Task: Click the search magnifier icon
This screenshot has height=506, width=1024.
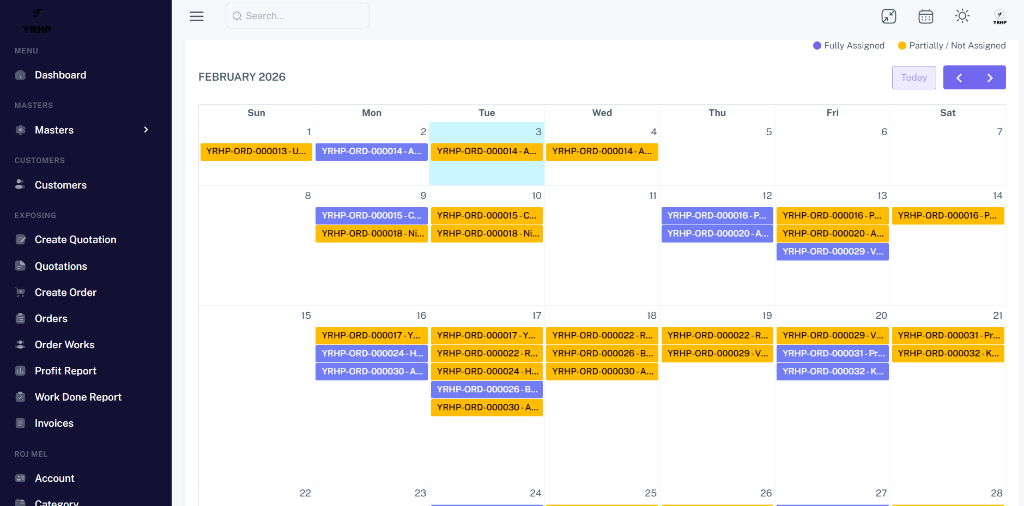Action: pos(237,16)
